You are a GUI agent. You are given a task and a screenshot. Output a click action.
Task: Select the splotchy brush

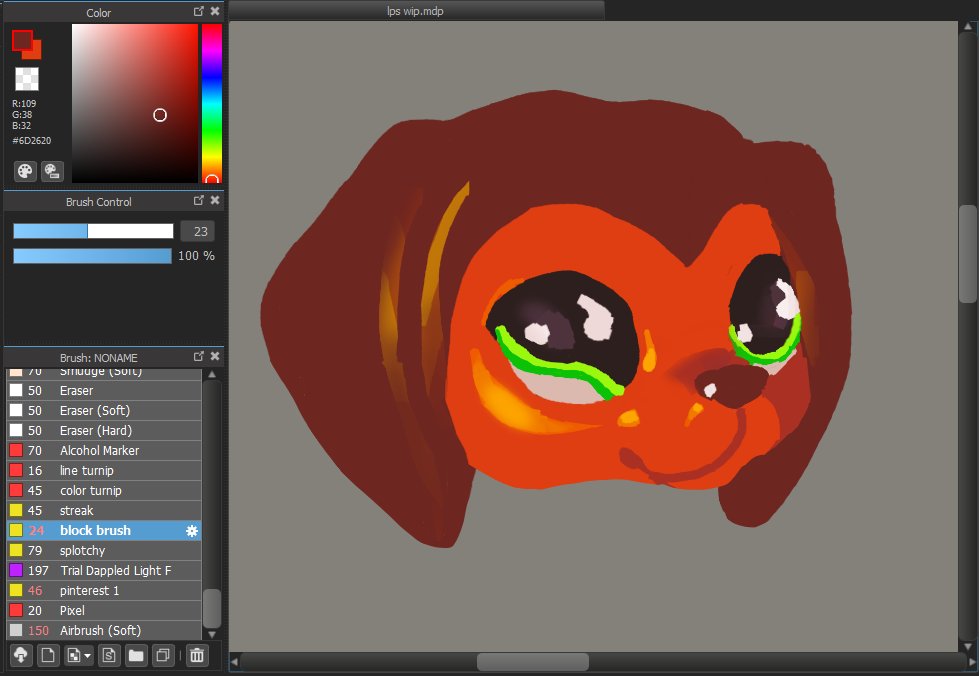(104, 551)
